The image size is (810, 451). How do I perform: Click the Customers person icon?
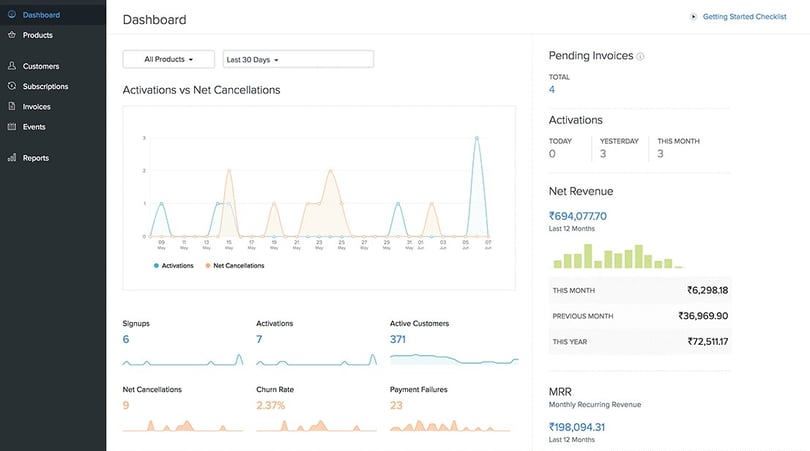click(x=11, y=66)
